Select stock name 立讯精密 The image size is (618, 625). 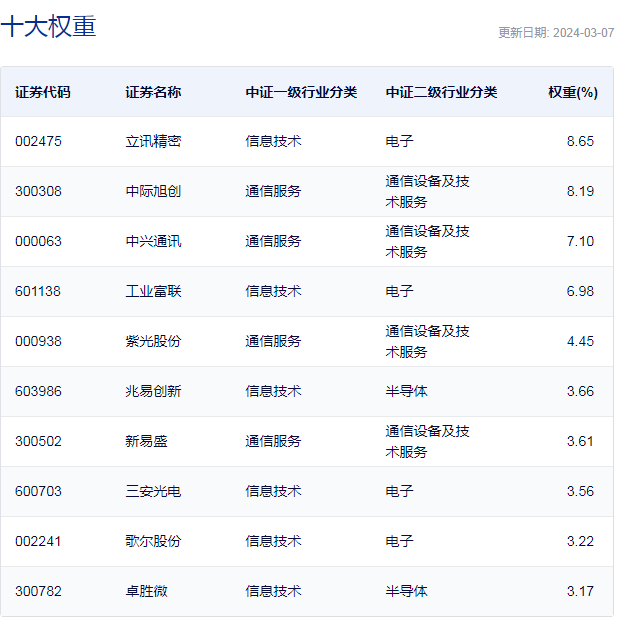tap(153, 141)
